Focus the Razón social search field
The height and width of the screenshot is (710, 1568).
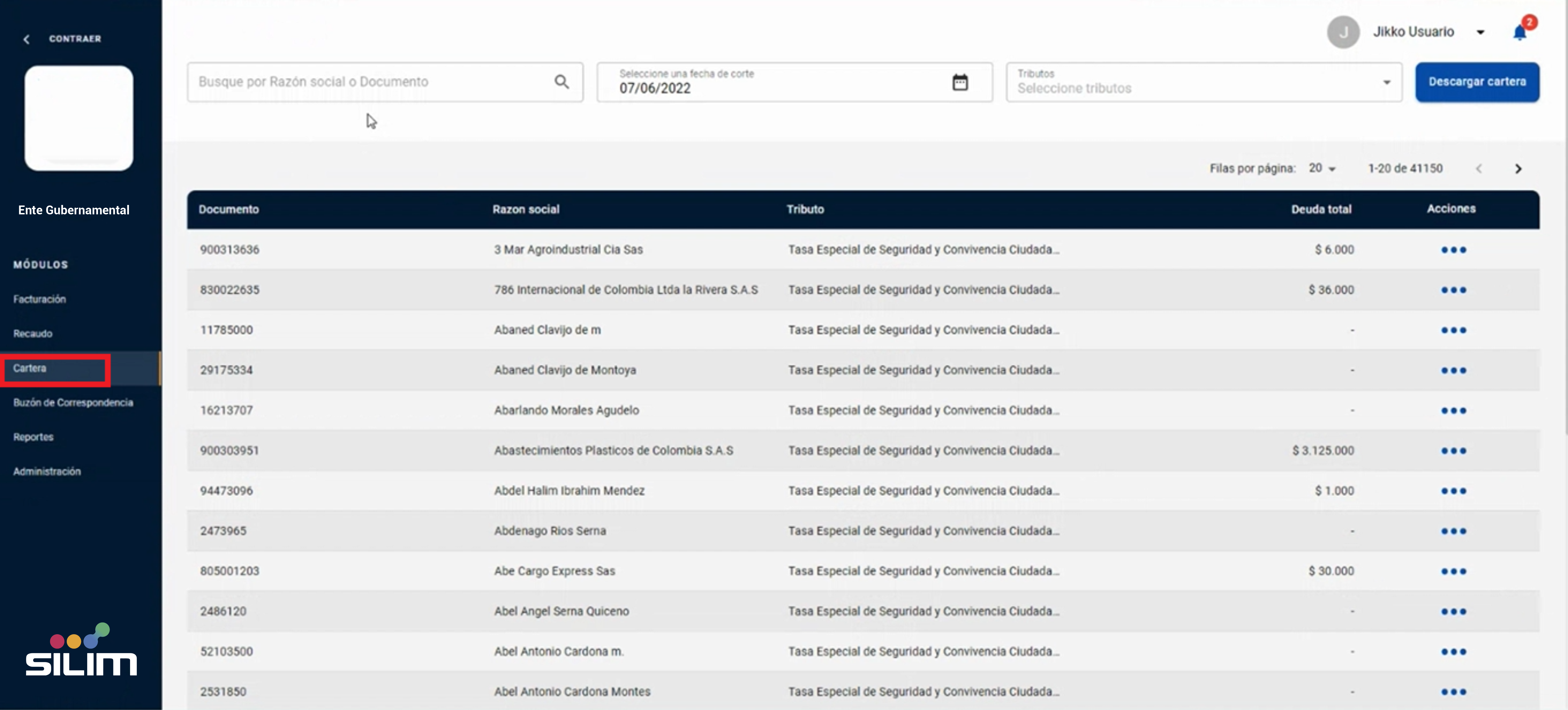point(371,82)
